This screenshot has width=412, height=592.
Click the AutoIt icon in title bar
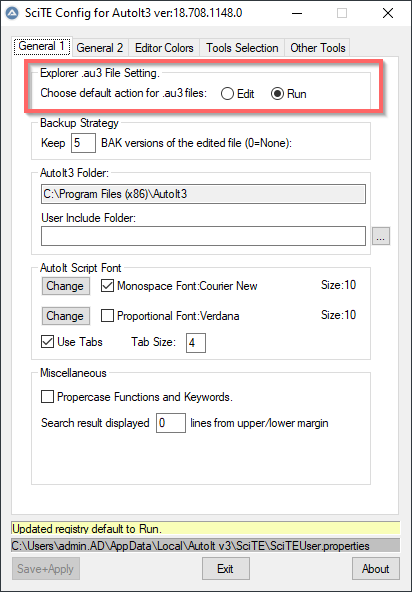point(12,14)
